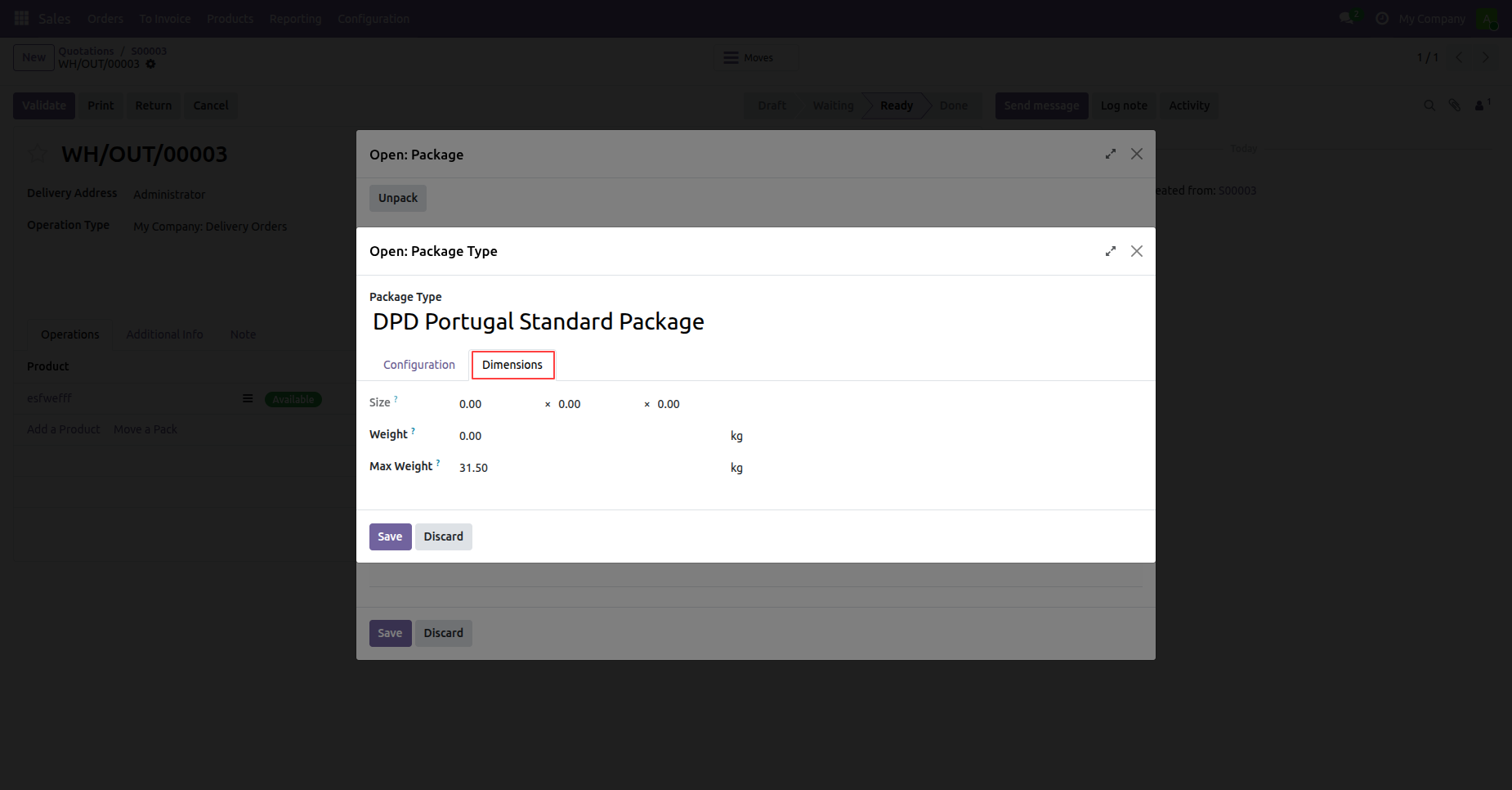Click the Add a Product link

click(64, 429)
